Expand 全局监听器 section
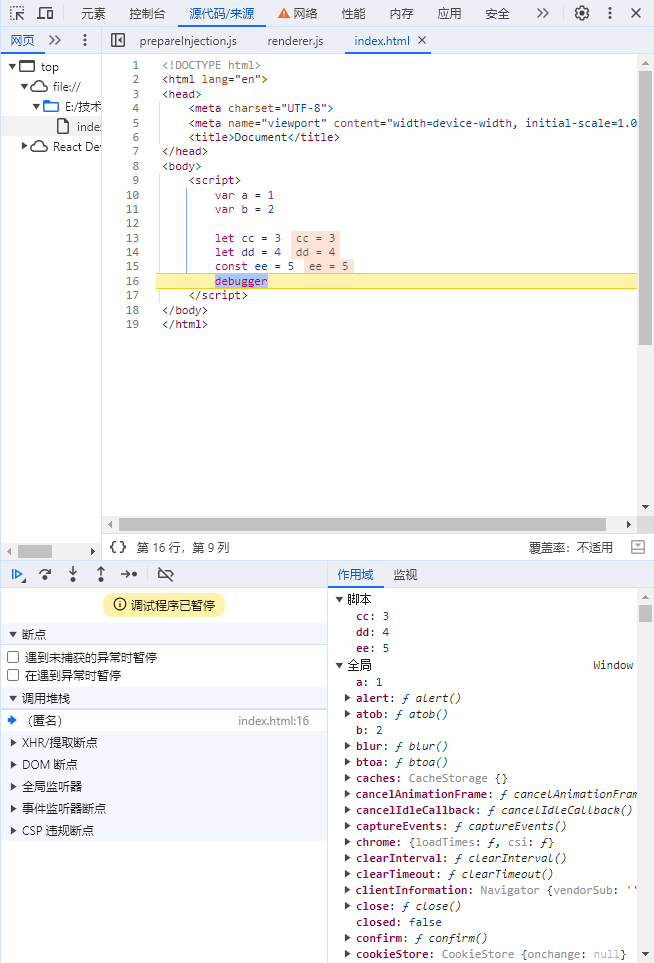This screenshot has width=654, height=963. coord(13,787)
